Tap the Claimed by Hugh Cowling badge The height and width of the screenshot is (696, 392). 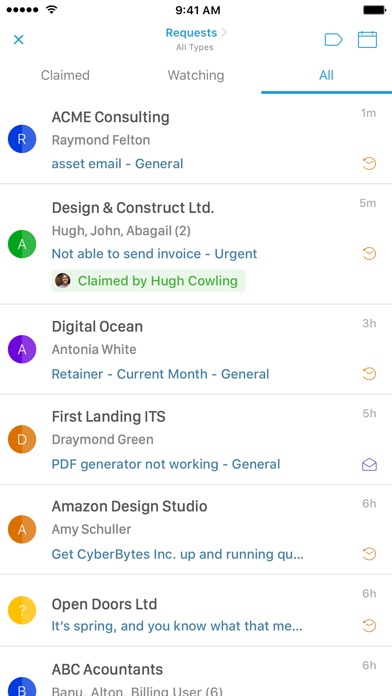pos(148,281)
